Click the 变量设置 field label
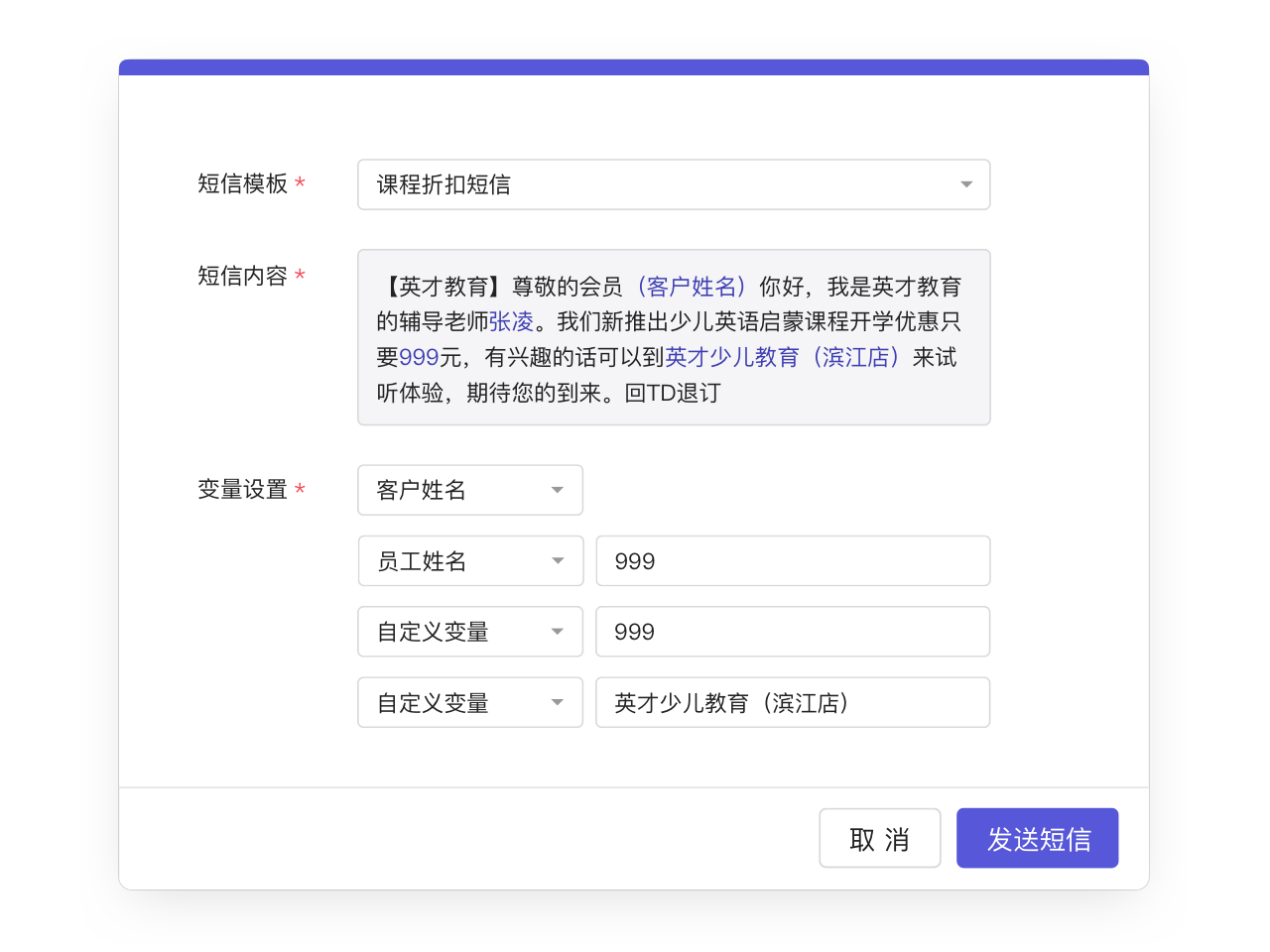Image resolution: width=1270 pixels, height=952 pixels. [x=242, y=490]
